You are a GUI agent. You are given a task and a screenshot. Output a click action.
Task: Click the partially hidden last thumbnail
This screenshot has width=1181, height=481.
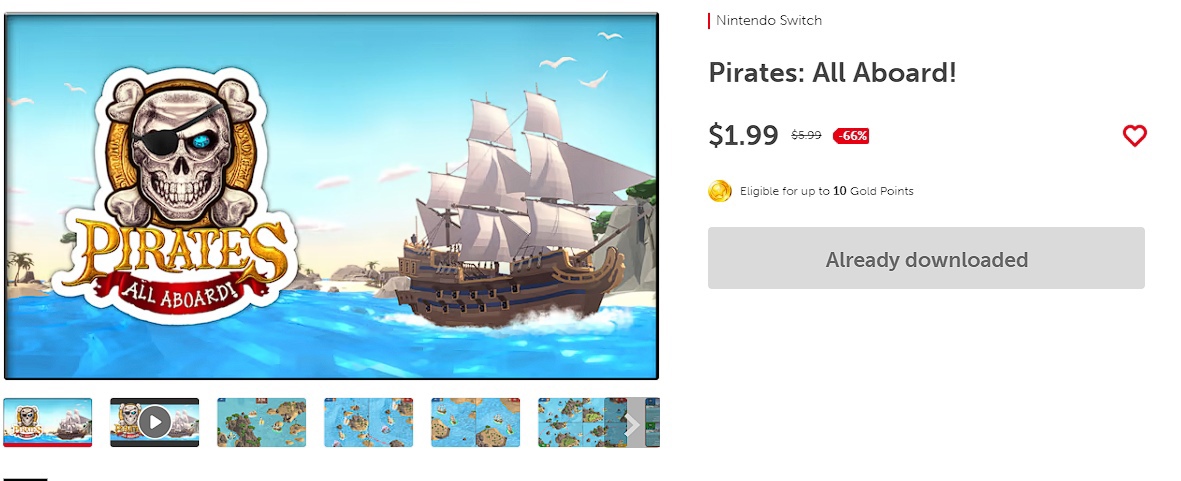pyautogui.click(x=652, y=422)
